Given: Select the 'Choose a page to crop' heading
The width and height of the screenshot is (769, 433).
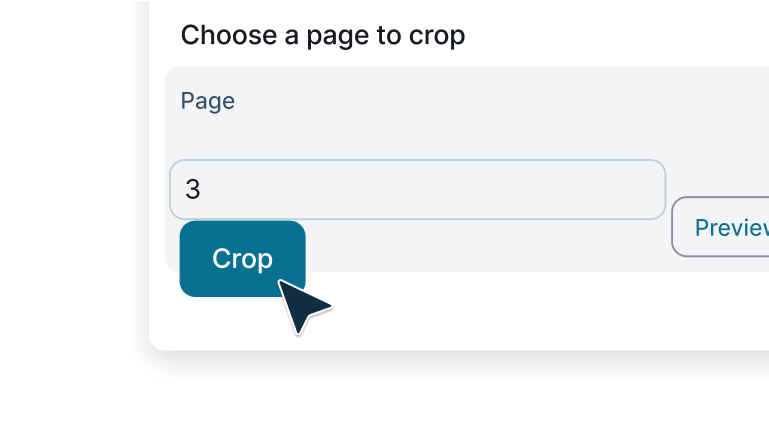Looking at the screenshot, I should (323, 36).
